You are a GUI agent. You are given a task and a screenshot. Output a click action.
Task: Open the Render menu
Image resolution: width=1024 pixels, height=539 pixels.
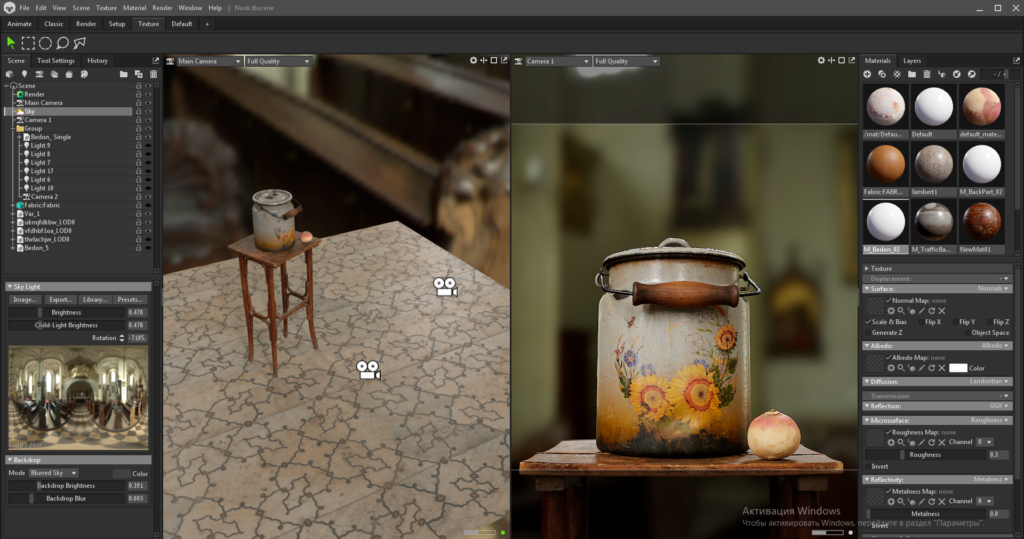point(162,8)
